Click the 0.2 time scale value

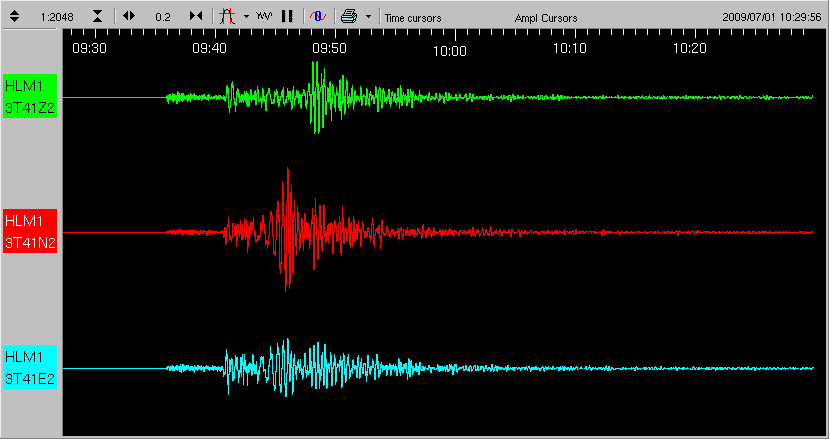click(x=163, y=18)
